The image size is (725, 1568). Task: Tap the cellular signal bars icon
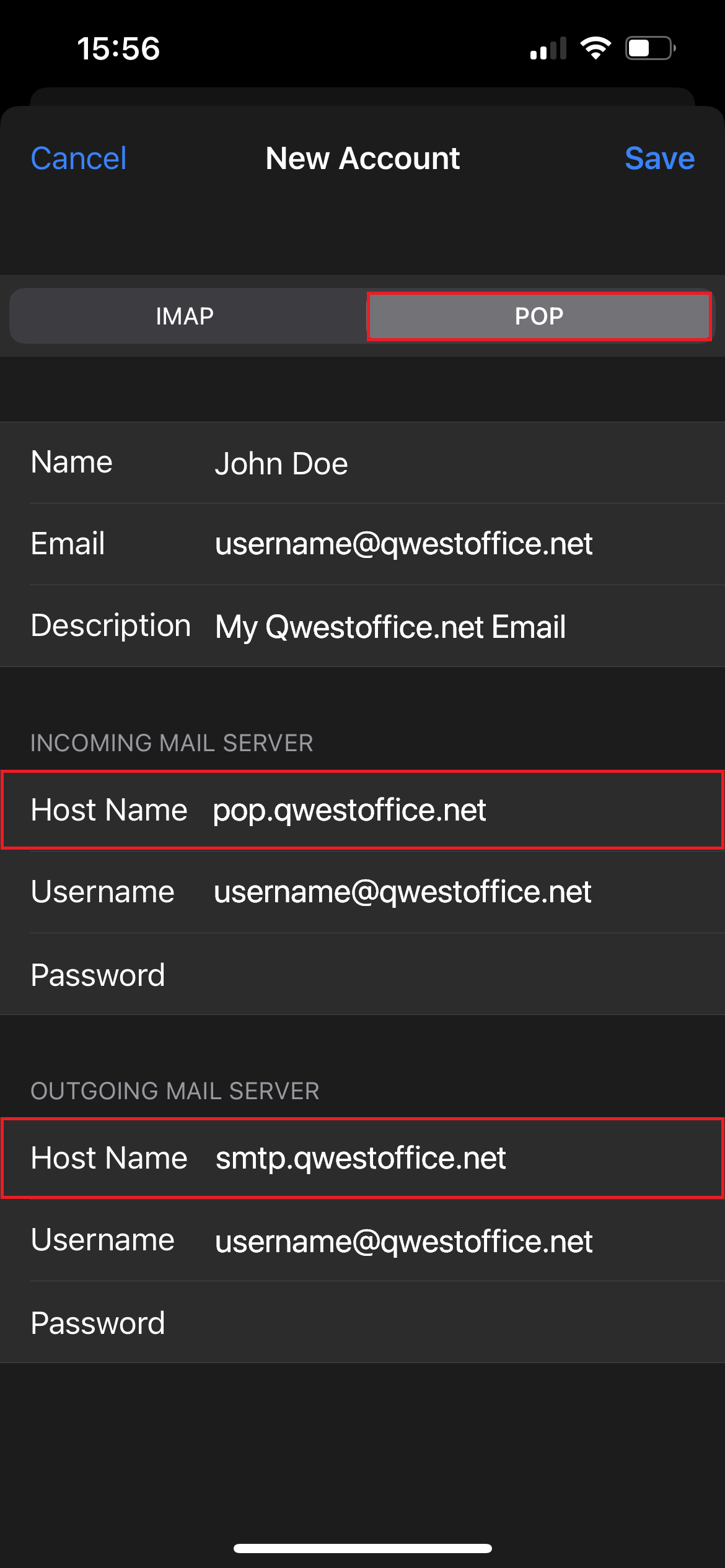pyautogui.click(x=548, y=49)
